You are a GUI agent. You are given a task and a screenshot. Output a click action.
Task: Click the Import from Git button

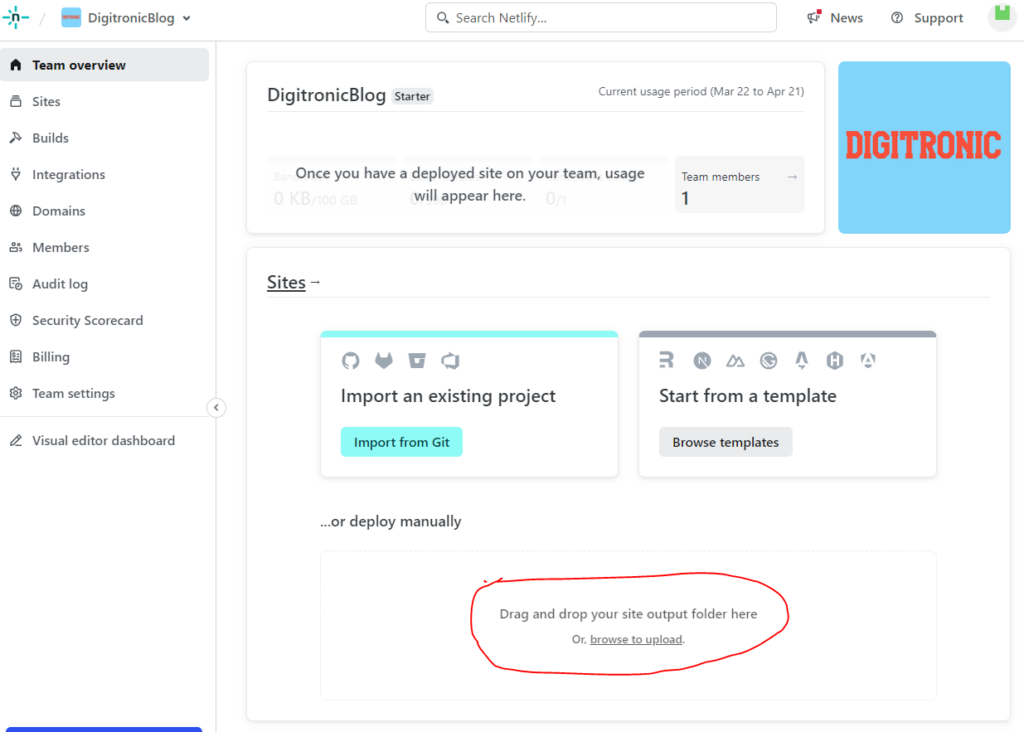tap(402, 442)
